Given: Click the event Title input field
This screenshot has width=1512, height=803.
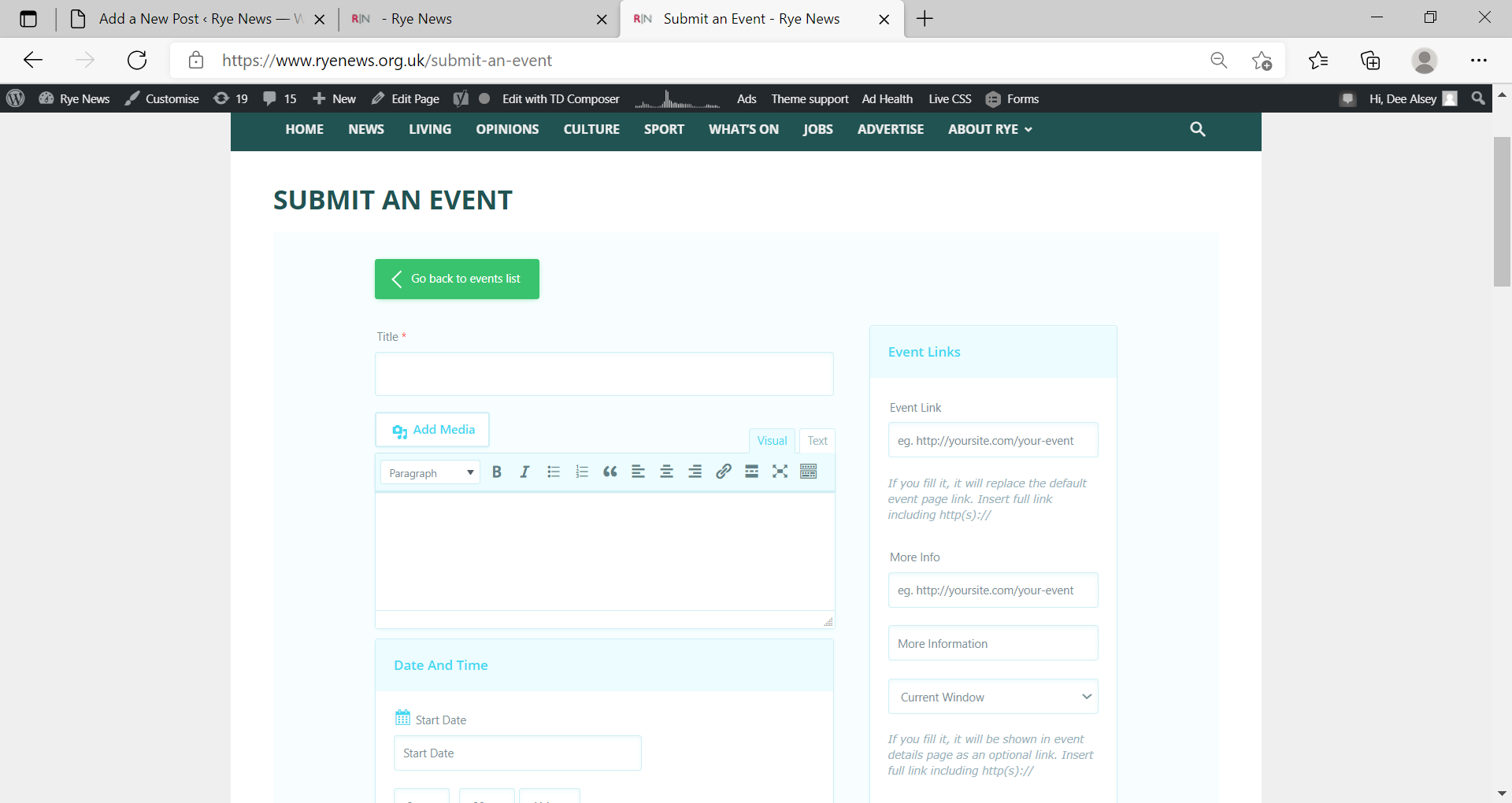Looking at the screenshot, I should pos(604,374).
